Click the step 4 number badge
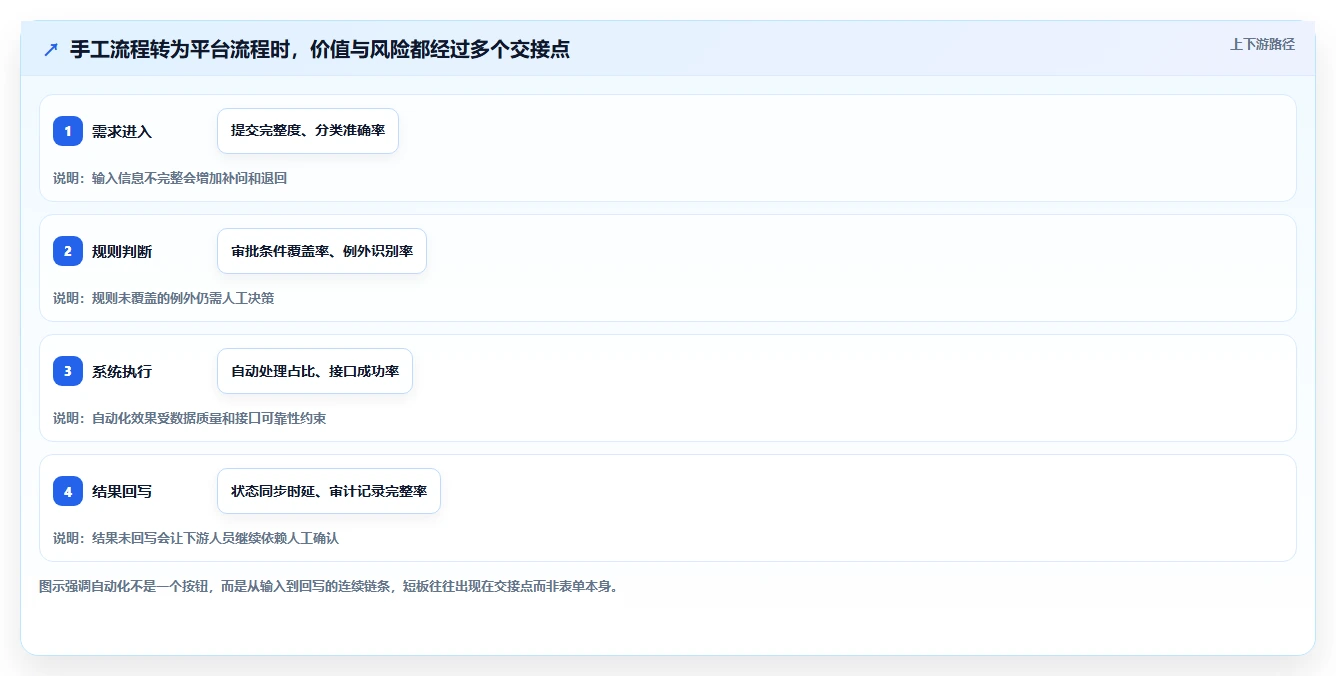 68,491
